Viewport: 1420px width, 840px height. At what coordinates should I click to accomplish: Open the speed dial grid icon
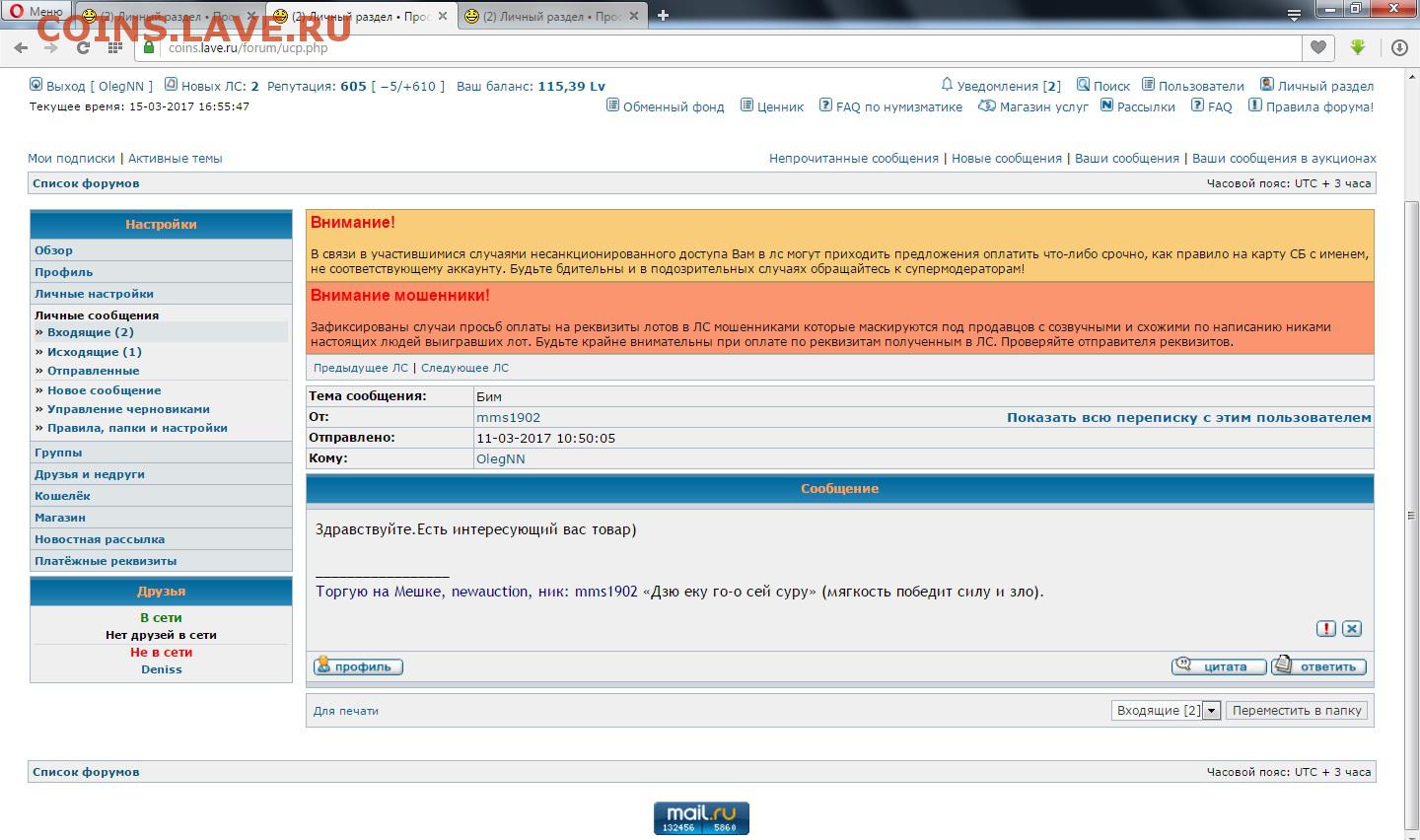click(115, 47)
